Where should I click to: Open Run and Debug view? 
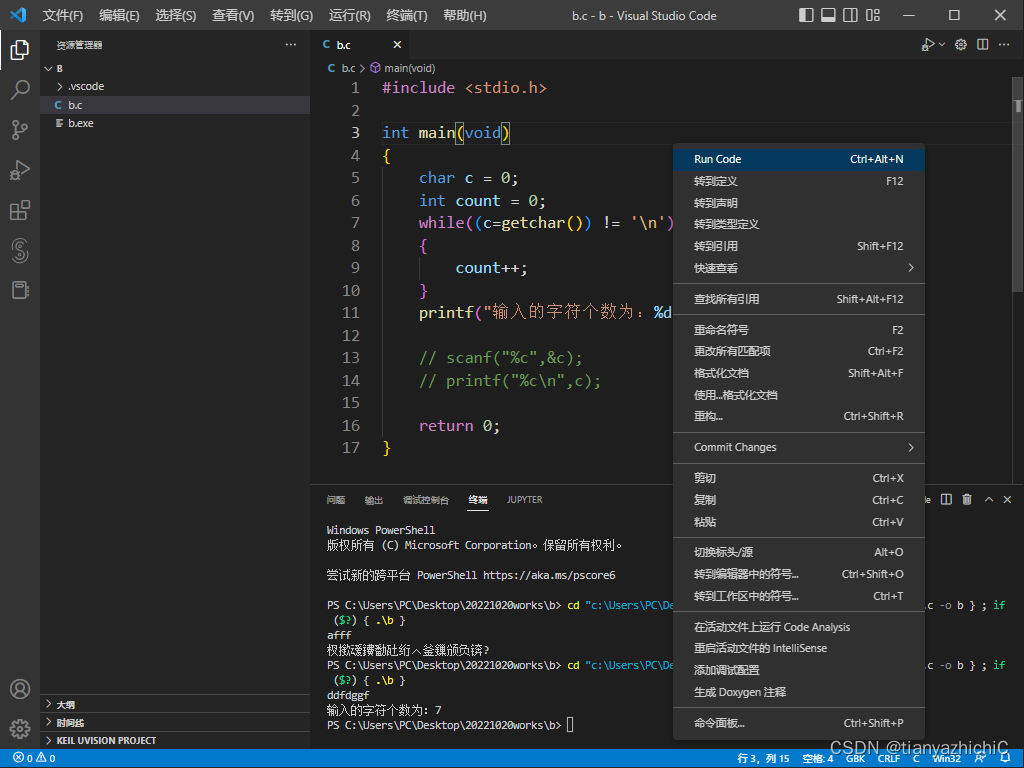tap(20, 170)
